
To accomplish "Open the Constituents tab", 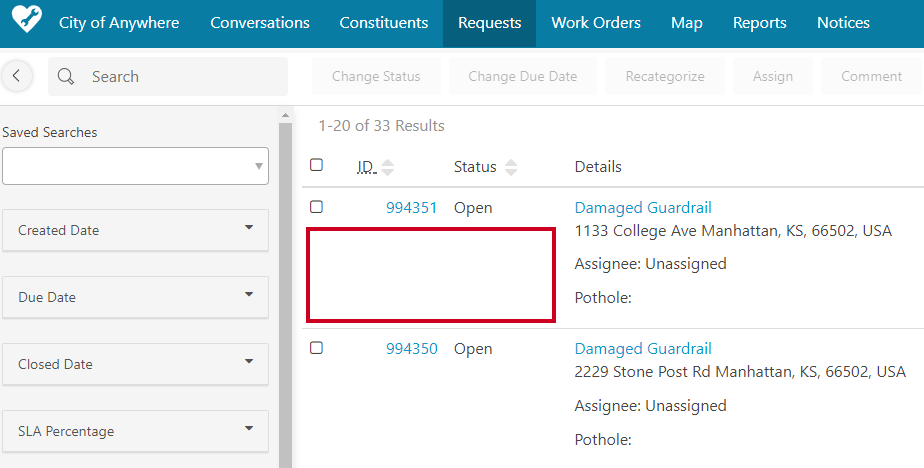I will coord(384,23).
